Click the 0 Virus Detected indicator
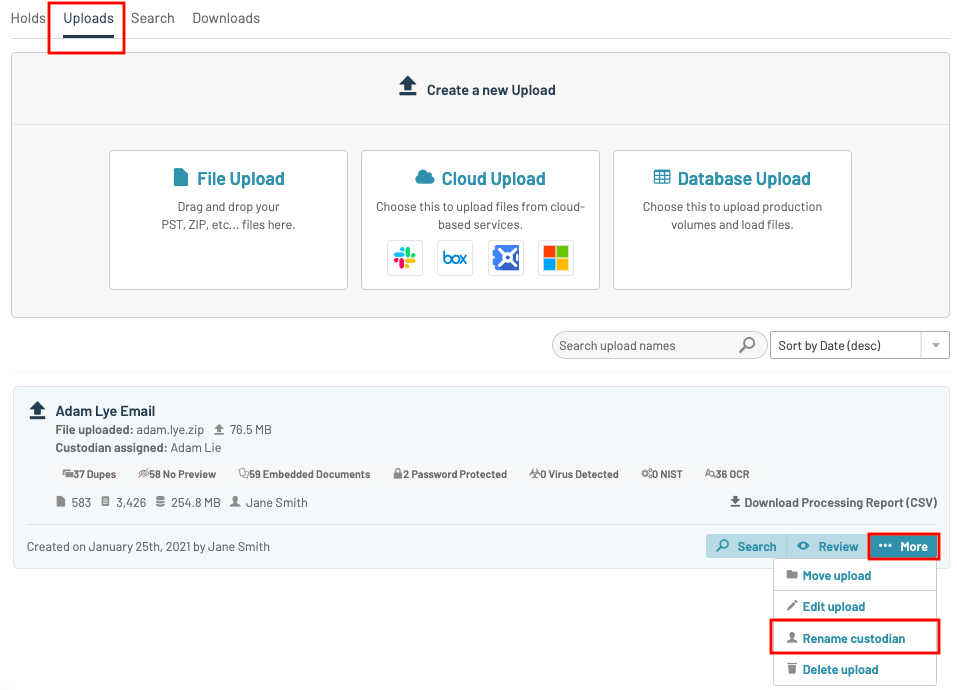 574,474
